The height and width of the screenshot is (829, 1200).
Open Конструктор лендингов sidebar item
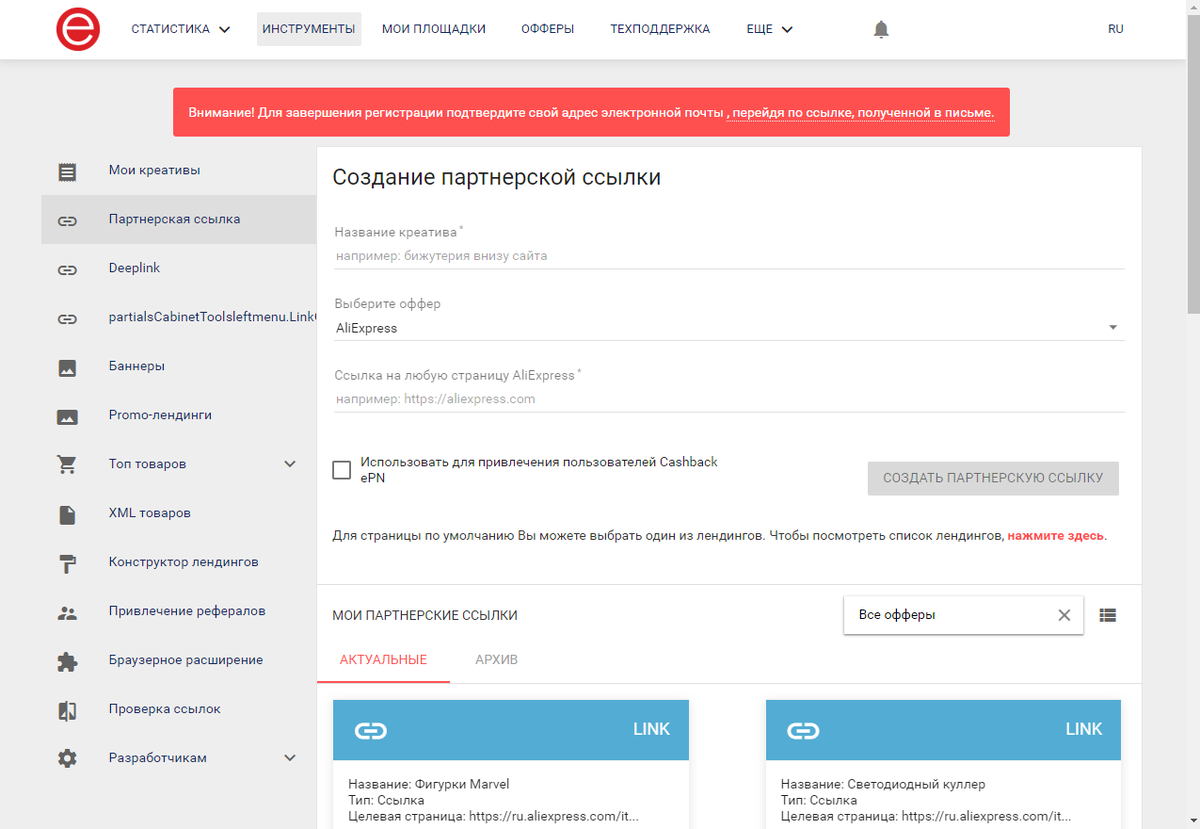click(x=178, y=563)
